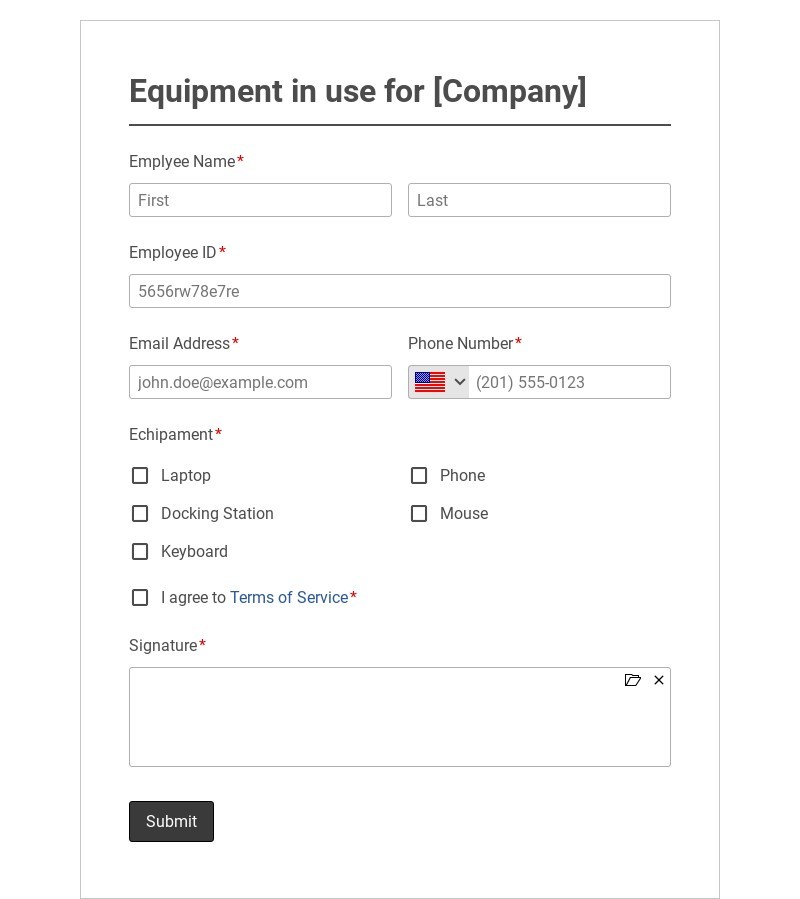Enable the Mouse checkbox
Viewport: 800px width, 899px height.
(x=419, y=514)
